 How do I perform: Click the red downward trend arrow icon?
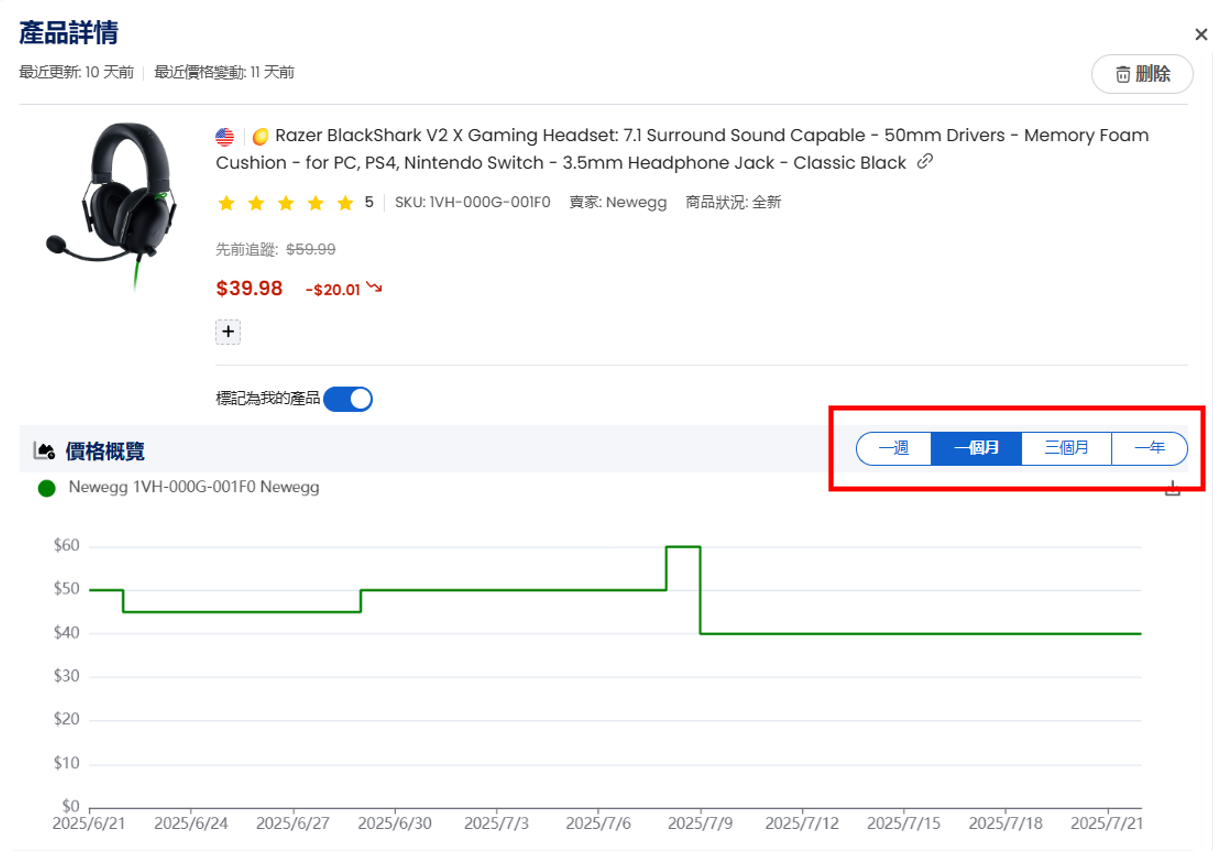[374, 288]
